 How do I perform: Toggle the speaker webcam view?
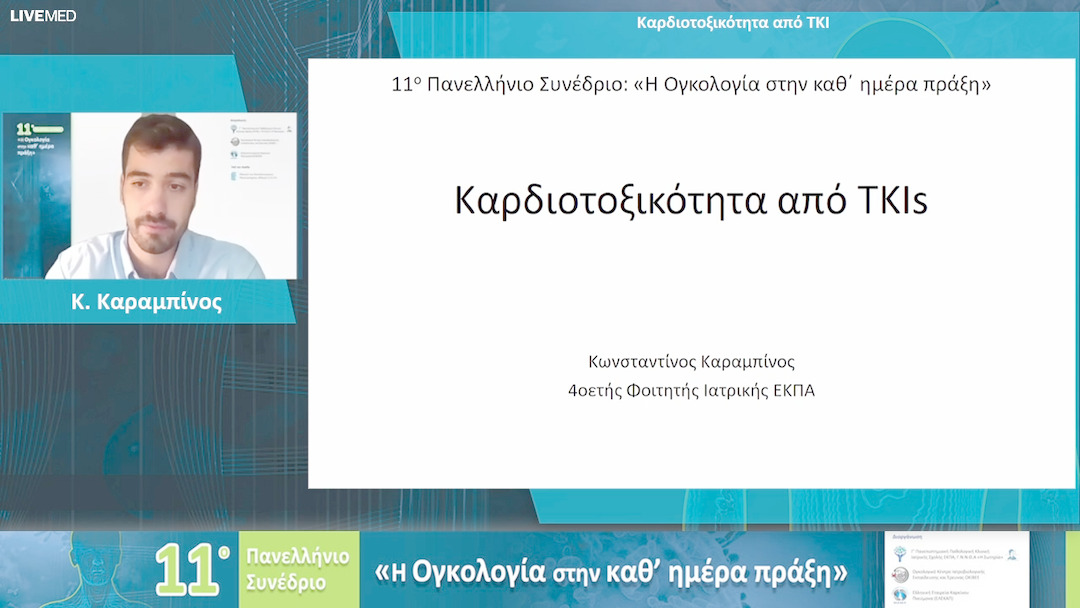(148, 195)
